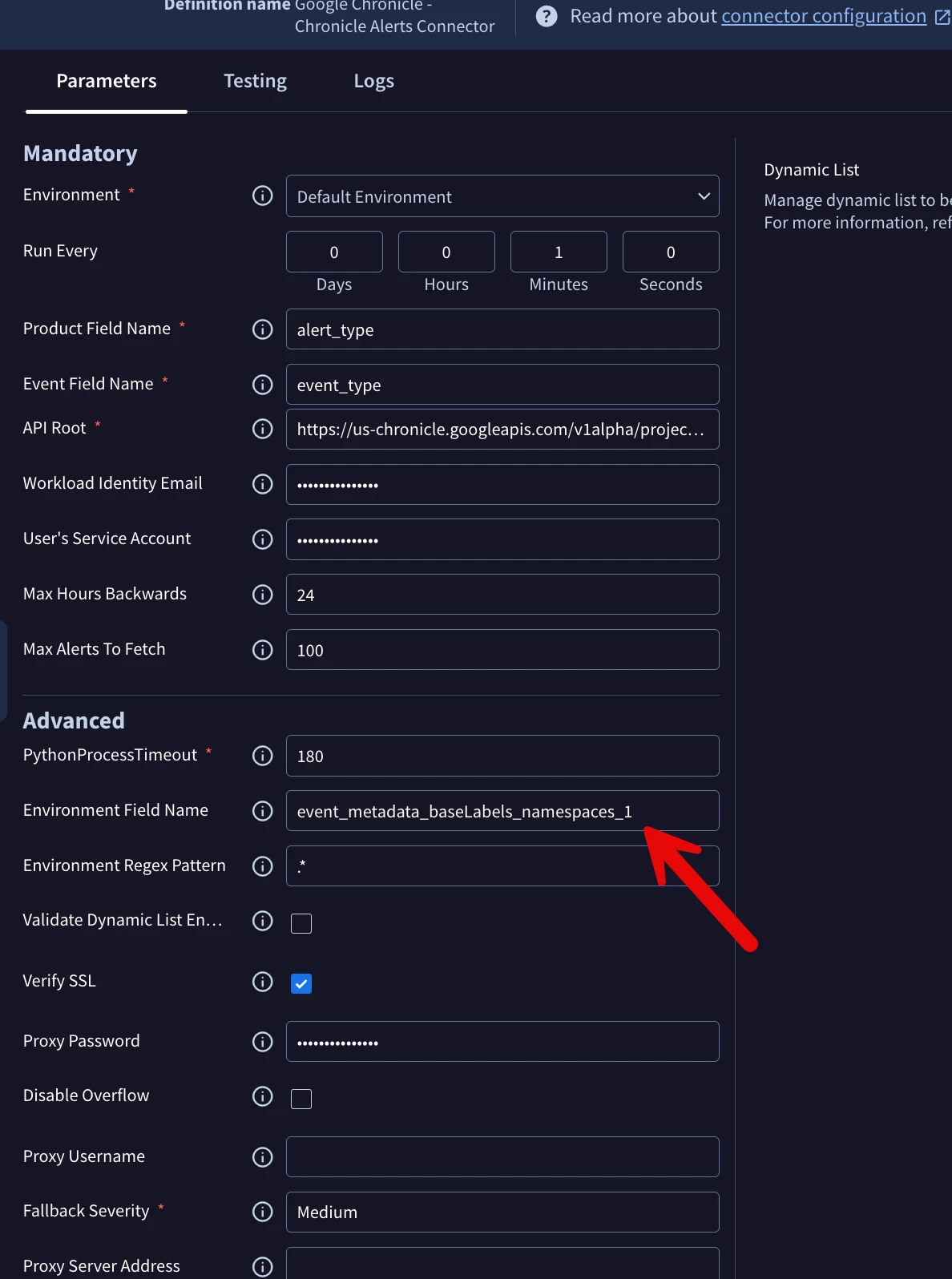
Task: Open the Logs tab
Action: point(374,81)
